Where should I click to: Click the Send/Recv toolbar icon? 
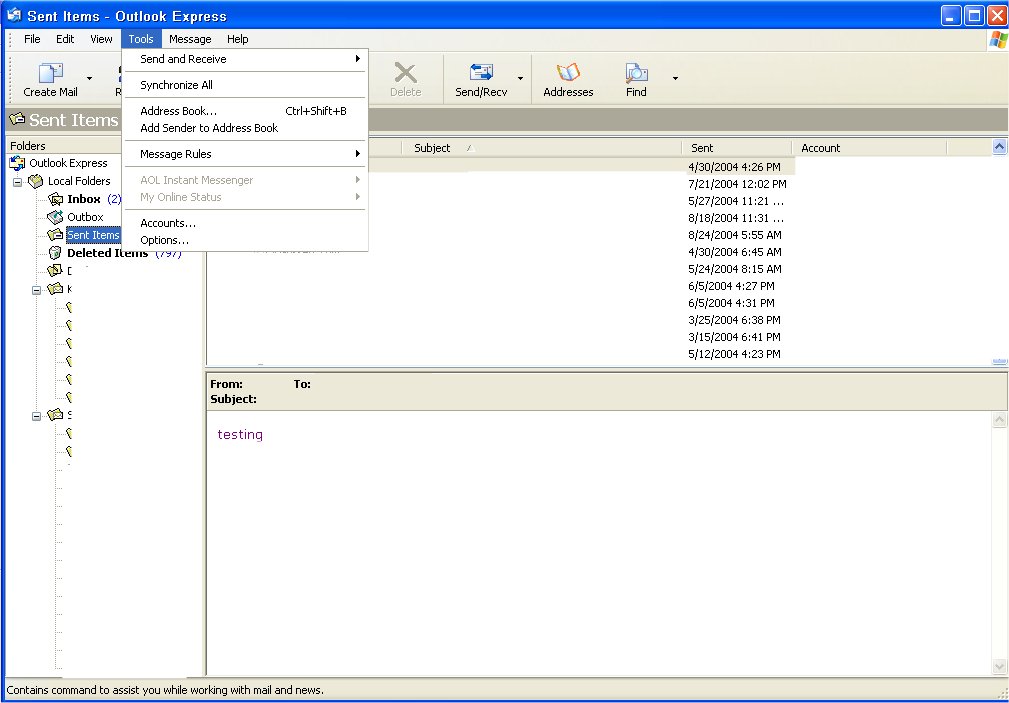coord(481,72)
